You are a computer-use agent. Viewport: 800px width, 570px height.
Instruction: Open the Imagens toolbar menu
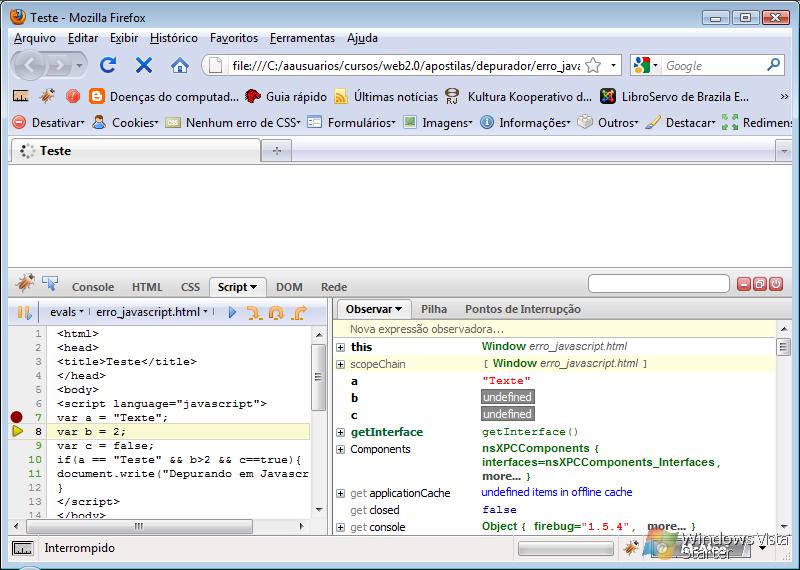coord(438,122)
